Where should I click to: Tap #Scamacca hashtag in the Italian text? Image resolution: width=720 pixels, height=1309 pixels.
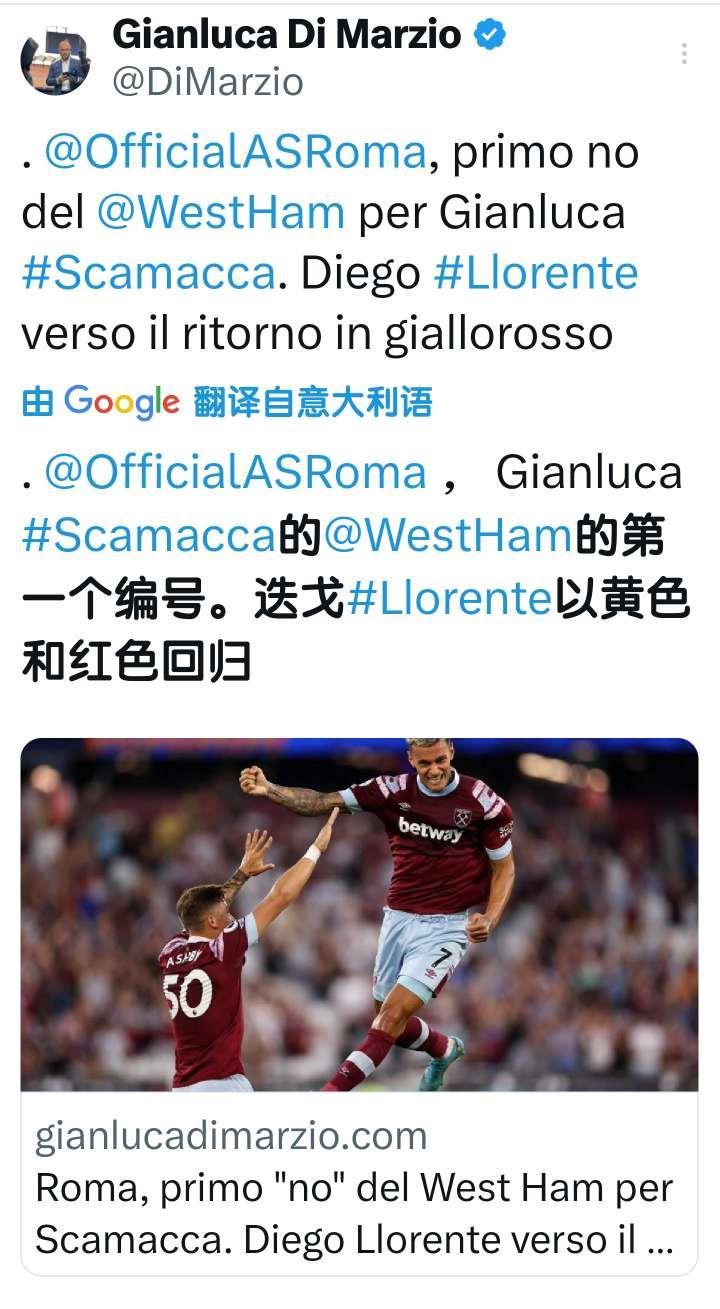pyautogui.click(x=148, y=273)
